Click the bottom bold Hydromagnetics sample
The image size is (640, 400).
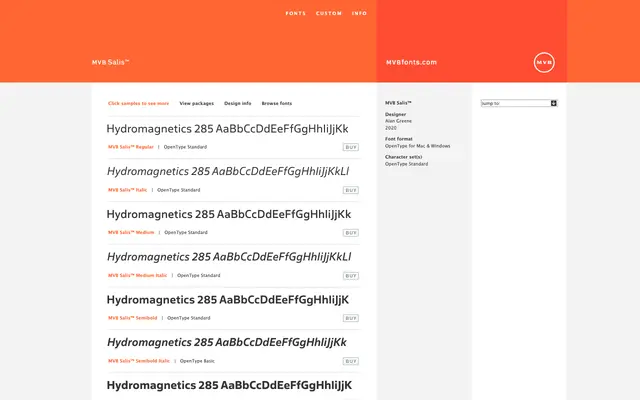pos(229,385)
